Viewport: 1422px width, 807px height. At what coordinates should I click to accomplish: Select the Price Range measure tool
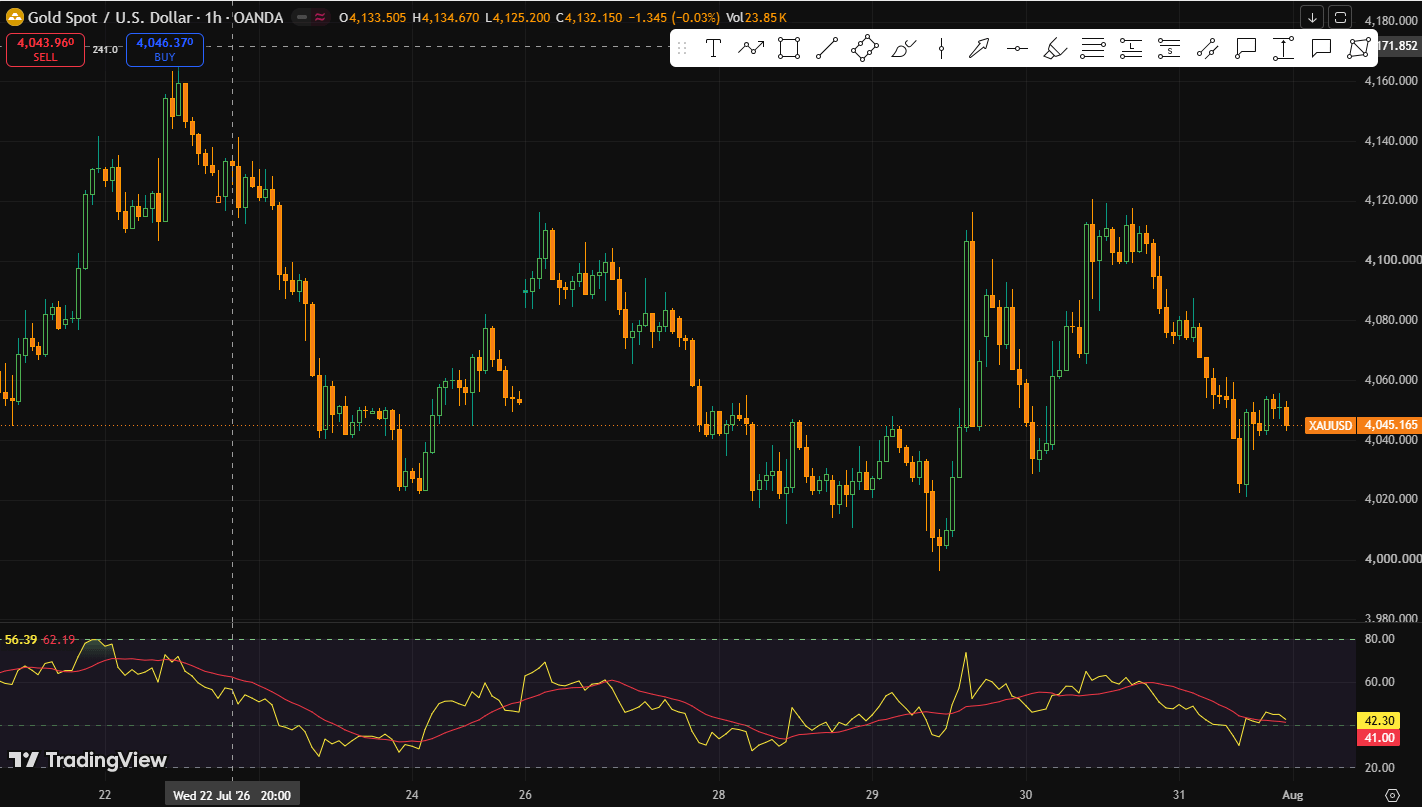coord(1283,48)
